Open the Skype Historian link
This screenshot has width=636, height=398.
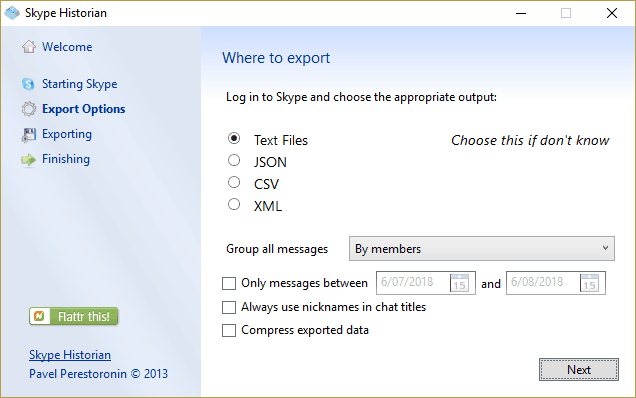click(x=70, y=355)
